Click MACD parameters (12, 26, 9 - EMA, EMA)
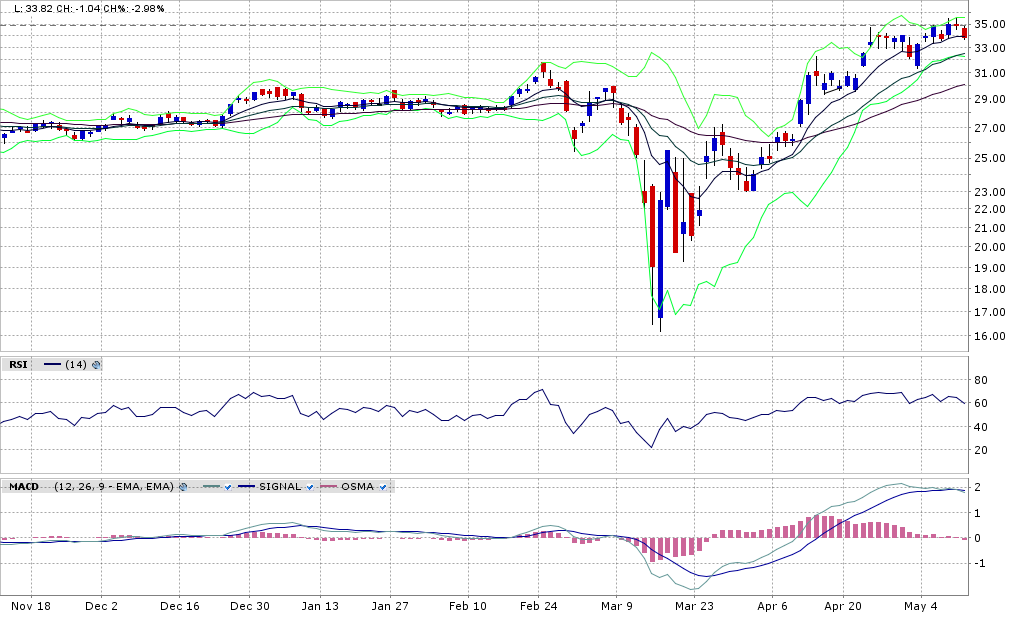 click(x=114, y=487)
